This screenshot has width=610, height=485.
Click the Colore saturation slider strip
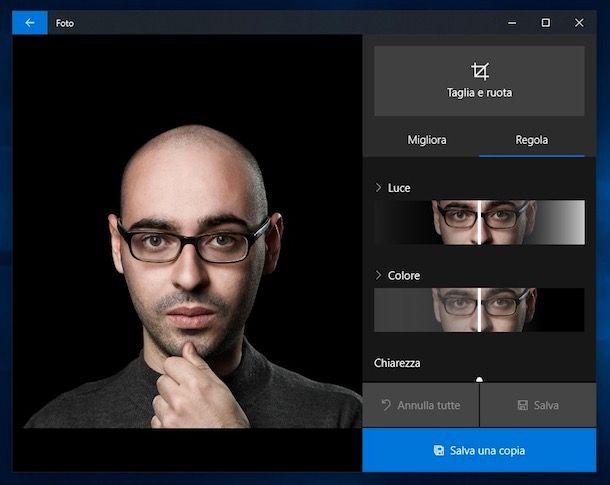click(479, 310)
